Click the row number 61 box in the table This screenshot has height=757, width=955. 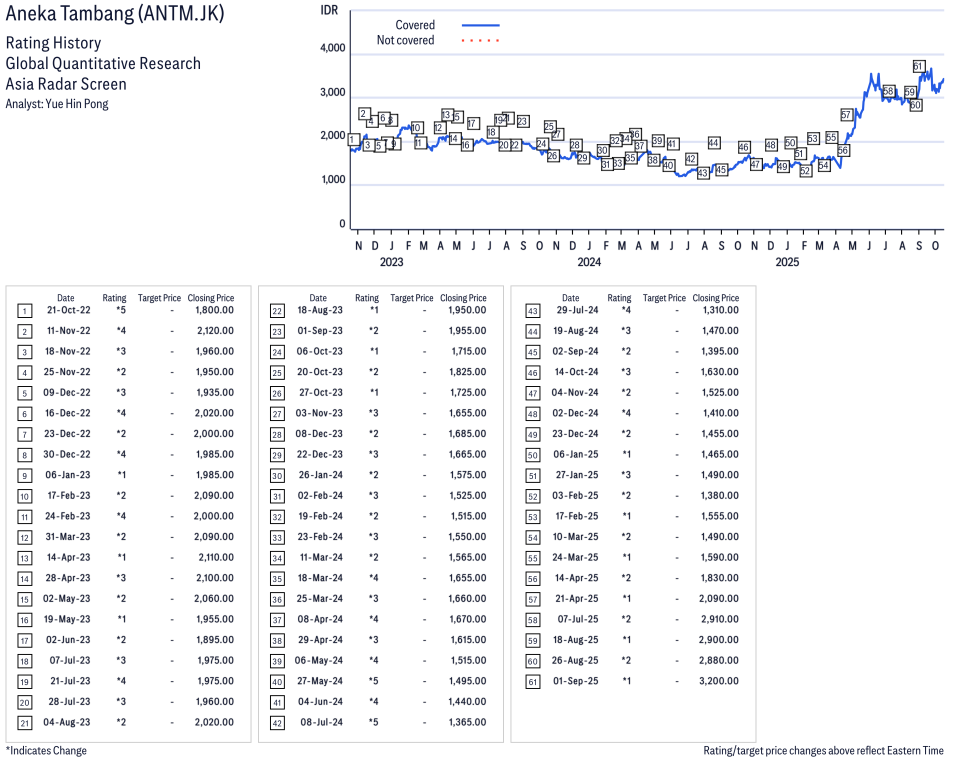[x=530, y=682]
